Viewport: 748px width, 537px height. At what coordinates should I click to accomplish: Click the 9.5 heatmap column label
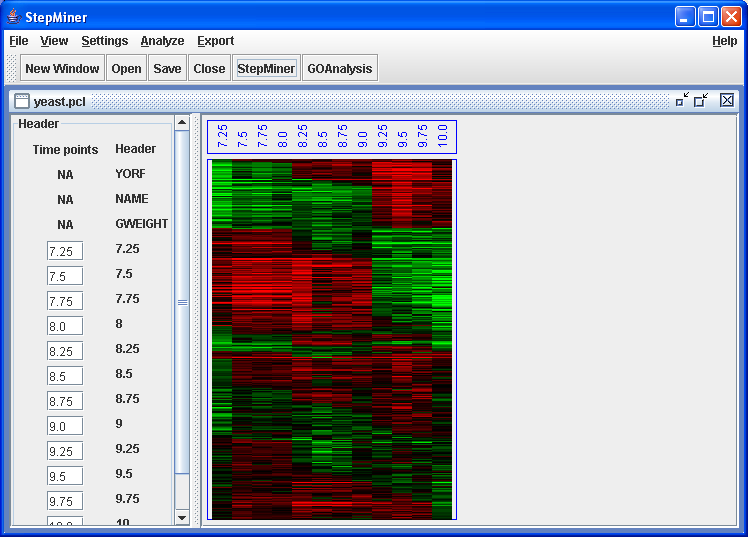pos(402,139)
